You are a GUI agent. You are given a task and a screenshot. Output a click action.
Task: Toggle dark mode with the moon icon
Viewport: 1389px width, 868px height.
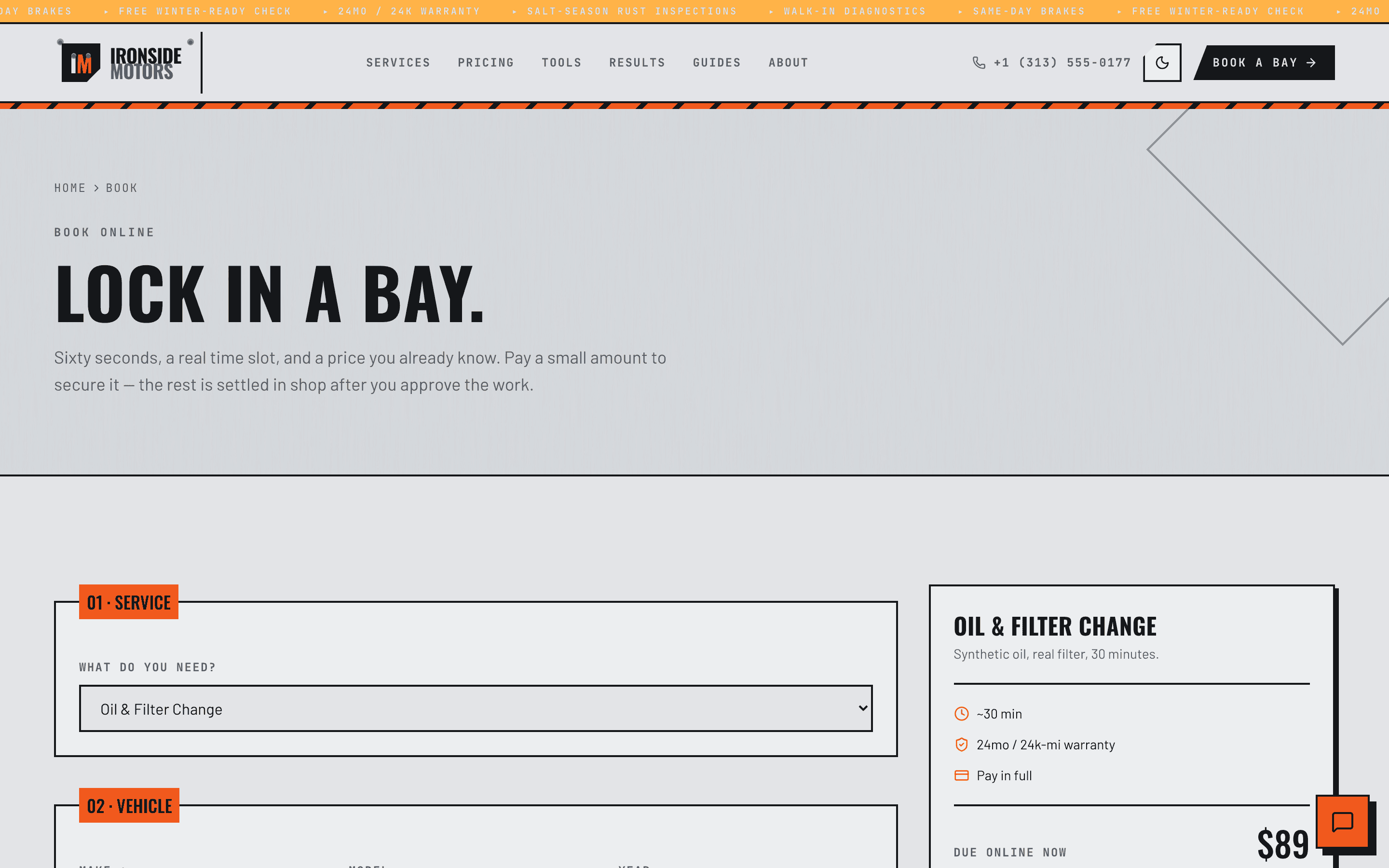point(1162,63)
